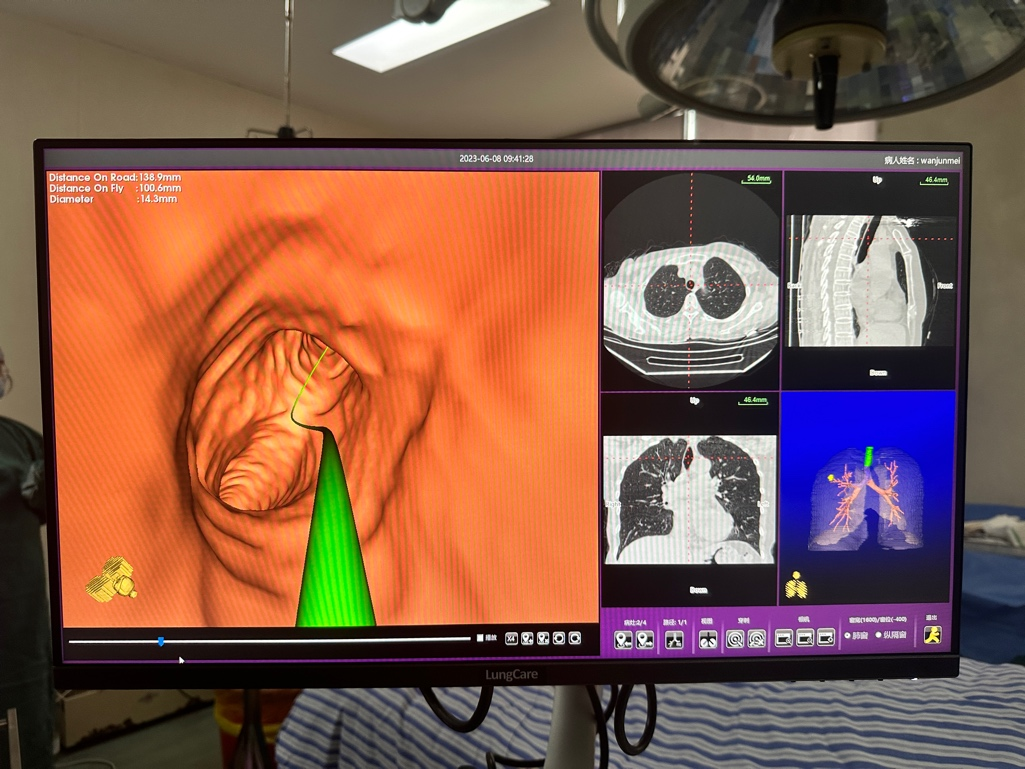The width and height of the screenshot is (1025, 769).
Task: Click the first camera (相机) icon
Action: pos(784,637)
